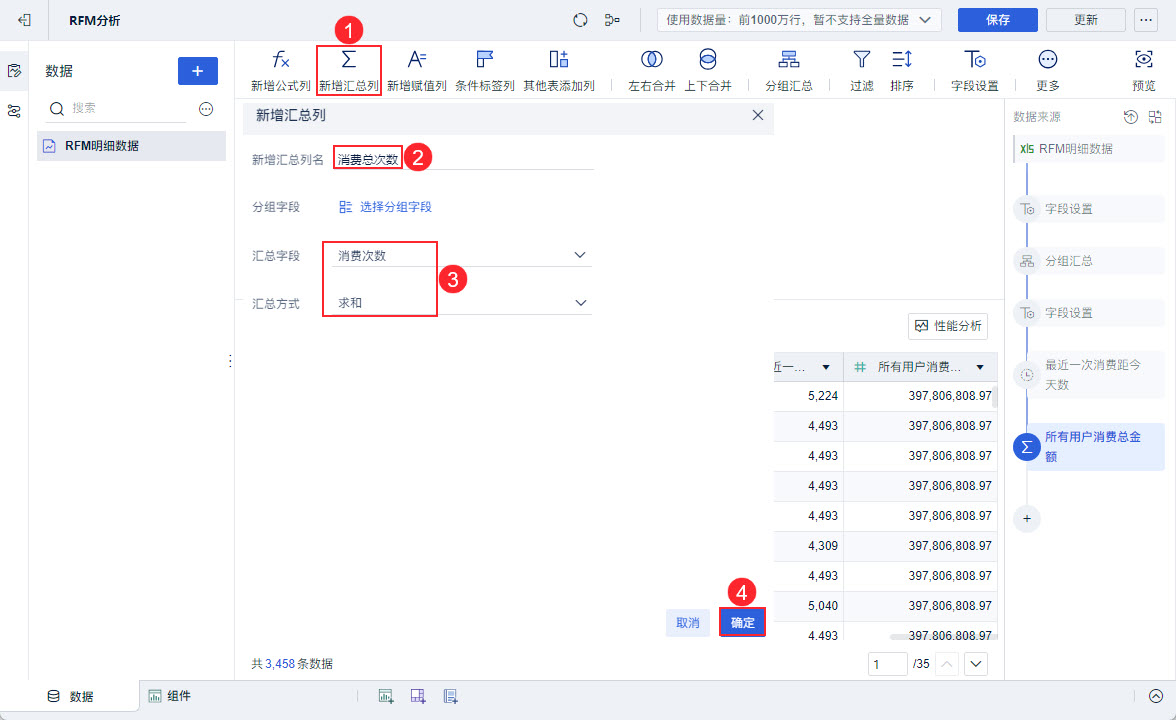Close the 新增汇总列 panel
This screenshot has width=1176, height=720.
click(758, 115)
